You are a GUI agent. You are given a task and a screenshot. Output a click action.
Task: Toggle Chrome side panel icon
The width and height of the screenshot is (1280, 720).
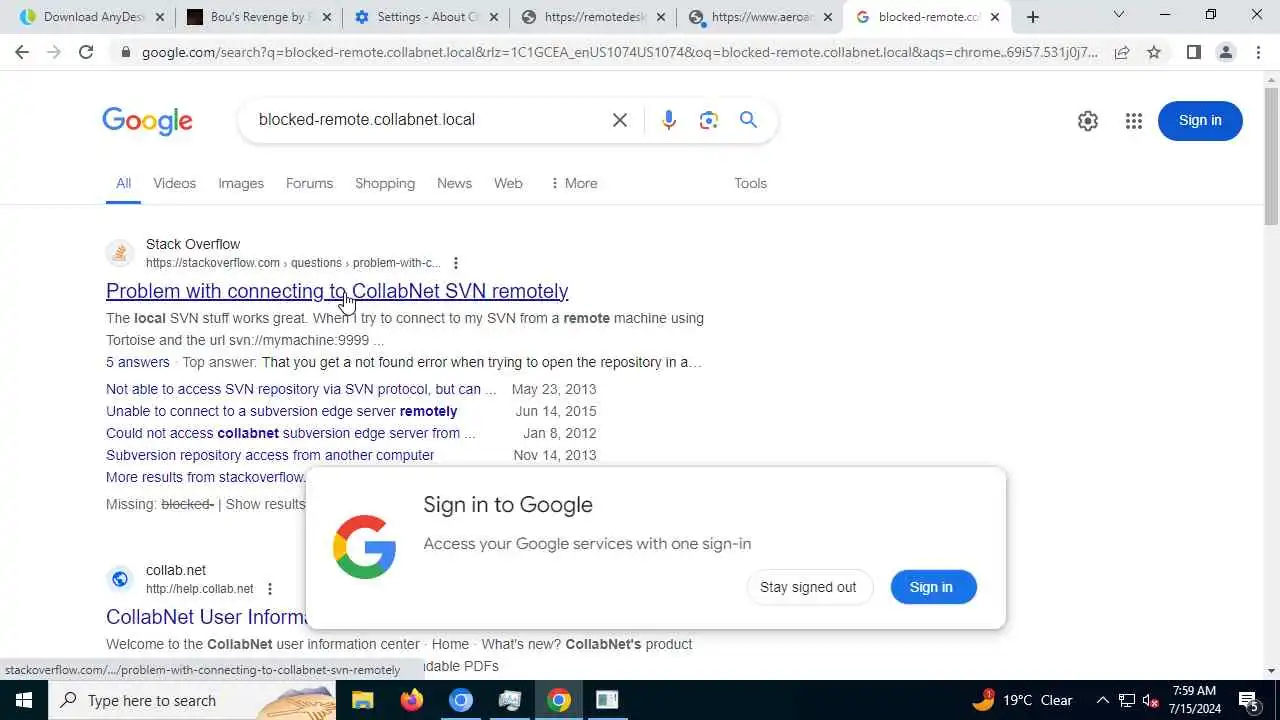point(1193,52)
